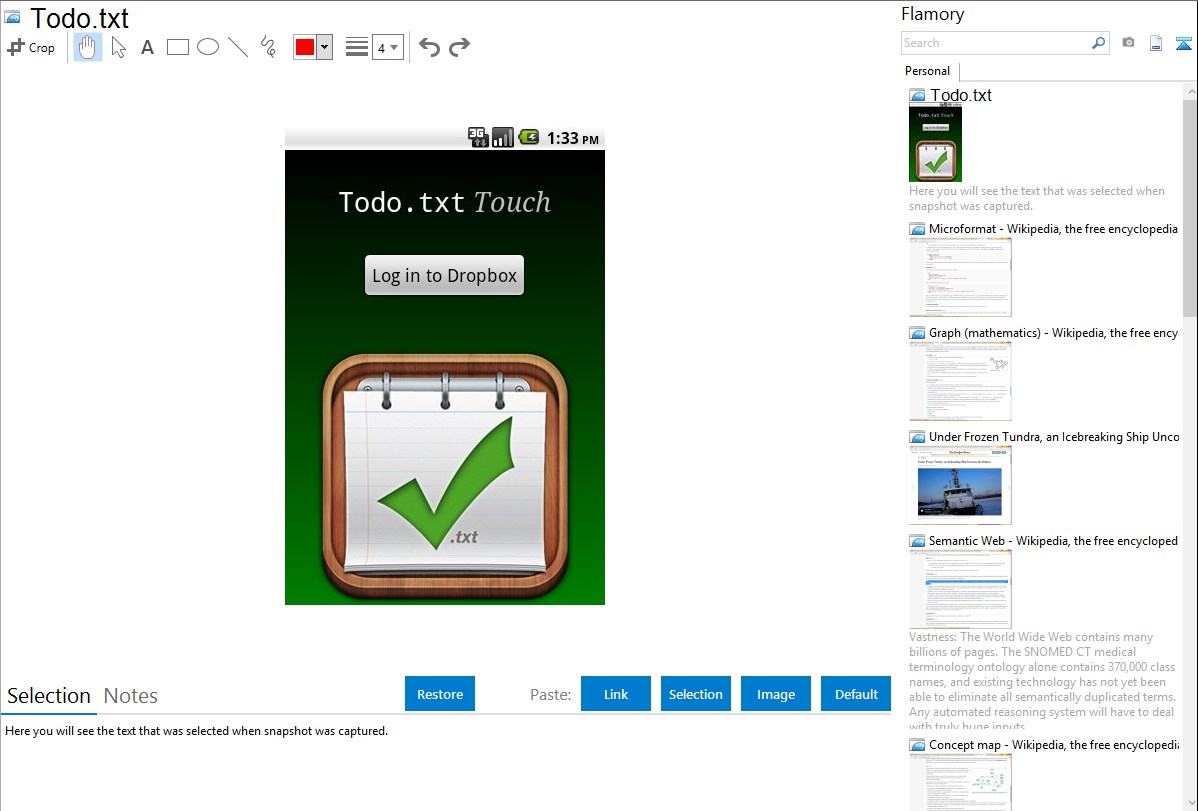Undo the last edit
Screen dimensions: 1198x811
[429, 47]
